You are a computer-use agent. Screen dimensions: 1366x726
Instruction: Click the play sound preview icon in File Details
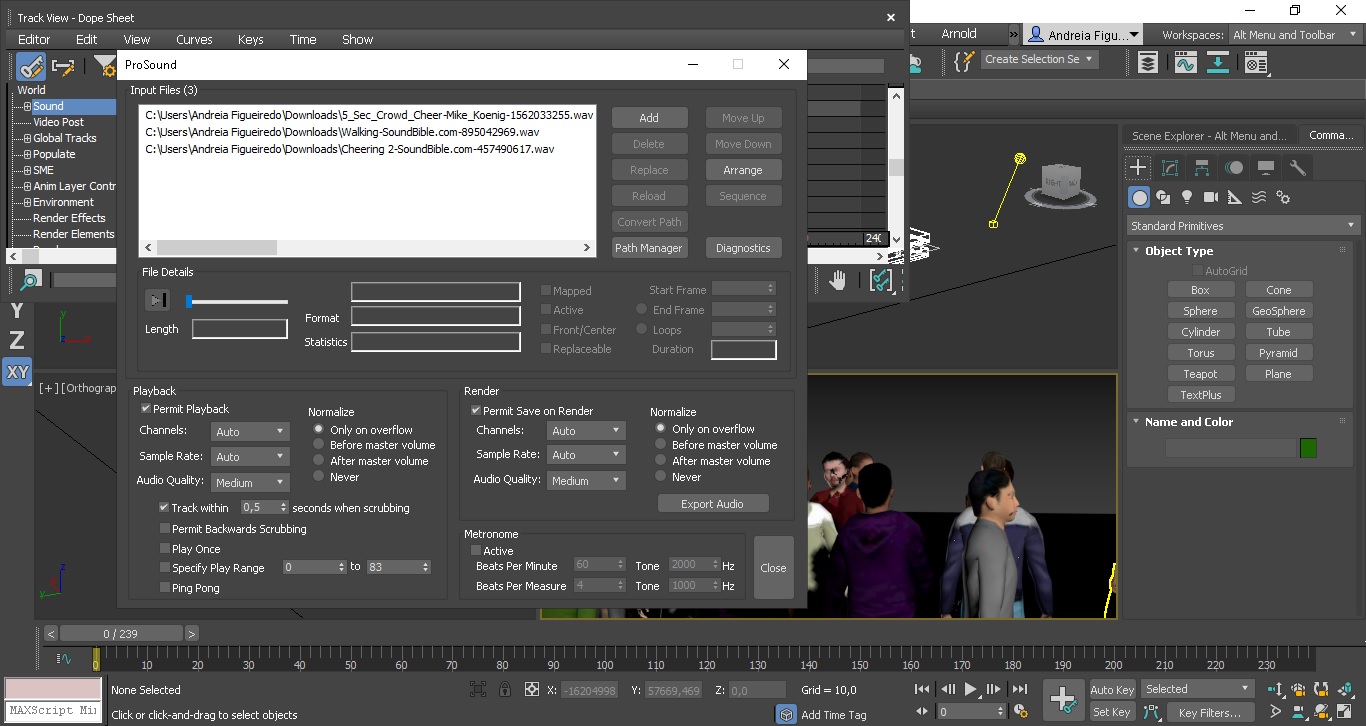(157, 300)
